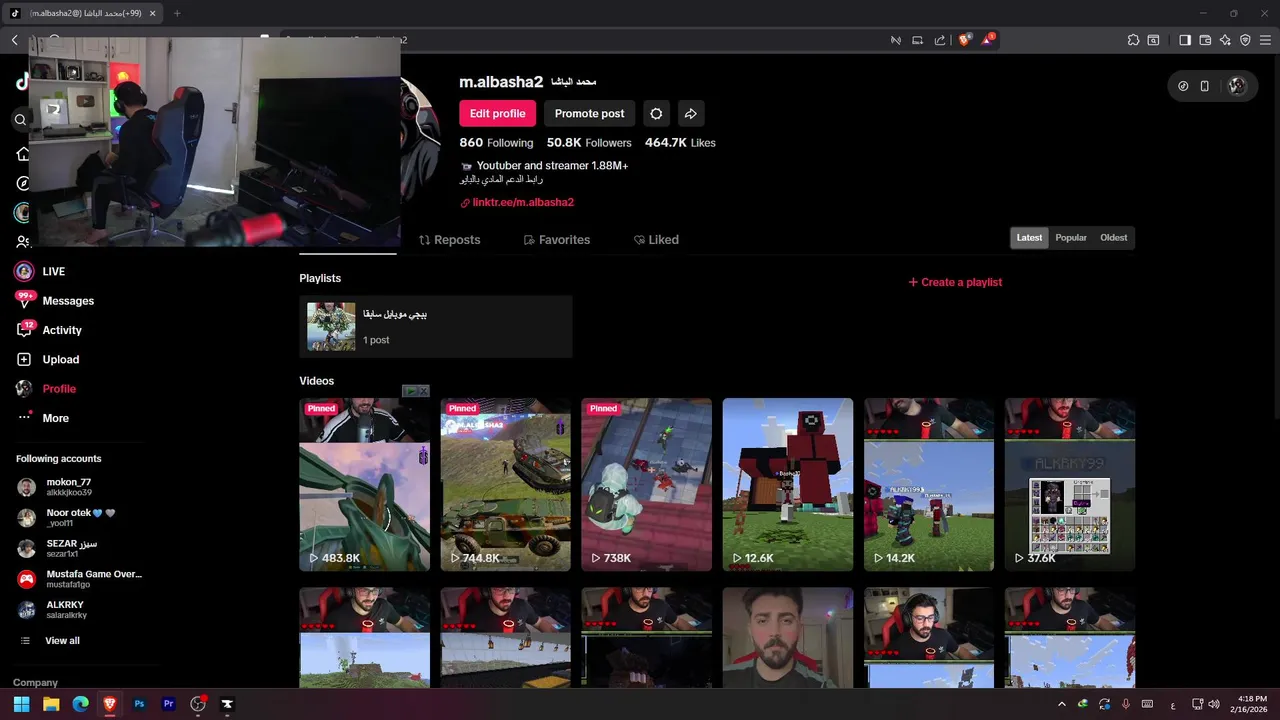Screen dimensions: 1280x720
Task: Open a new browser tab with plus
Action: [x=177, y=13]
